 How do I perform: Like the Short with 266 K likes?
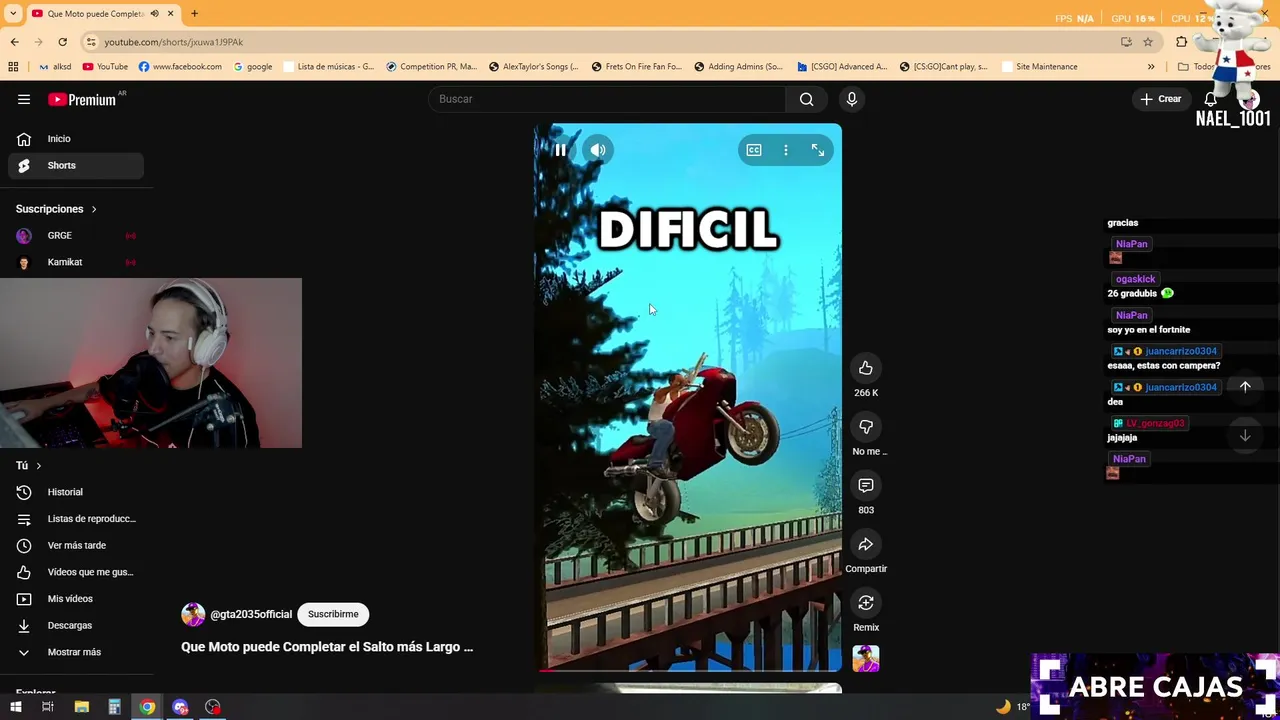tap(866, 368)
